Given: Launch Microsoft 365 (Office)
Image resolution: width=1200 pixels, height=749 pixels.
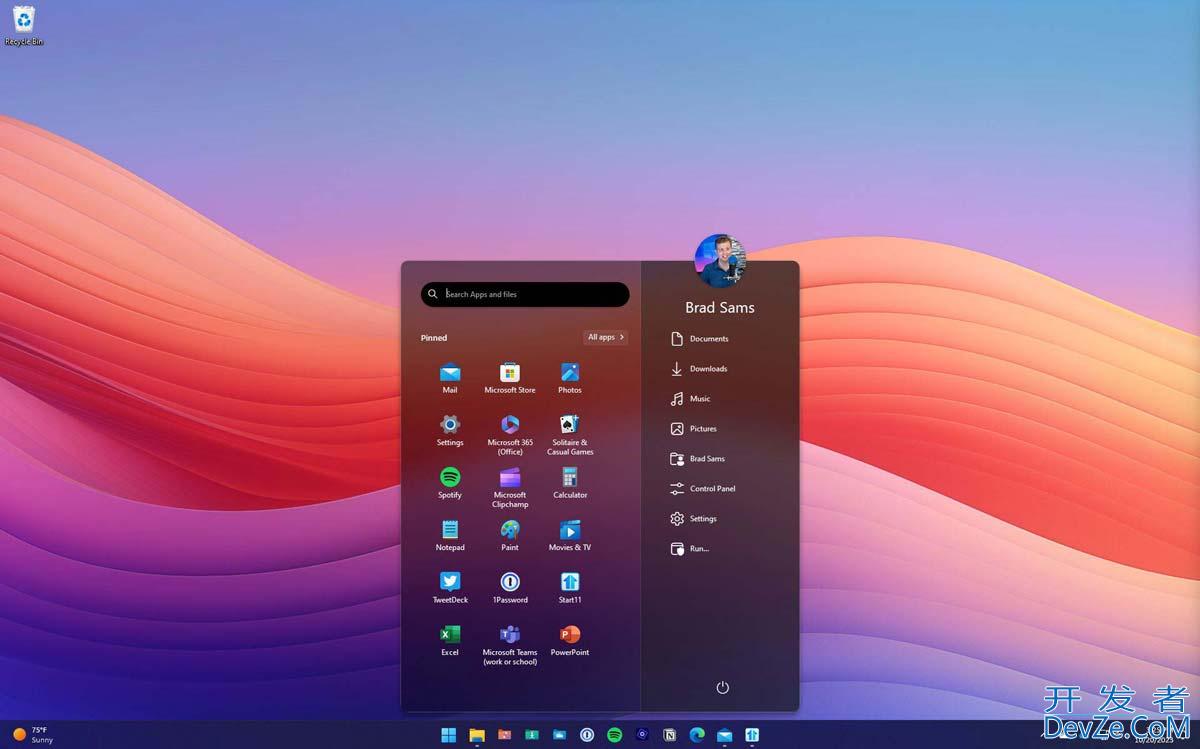Looking at the screenshot, I should click(x=510, y=434).
